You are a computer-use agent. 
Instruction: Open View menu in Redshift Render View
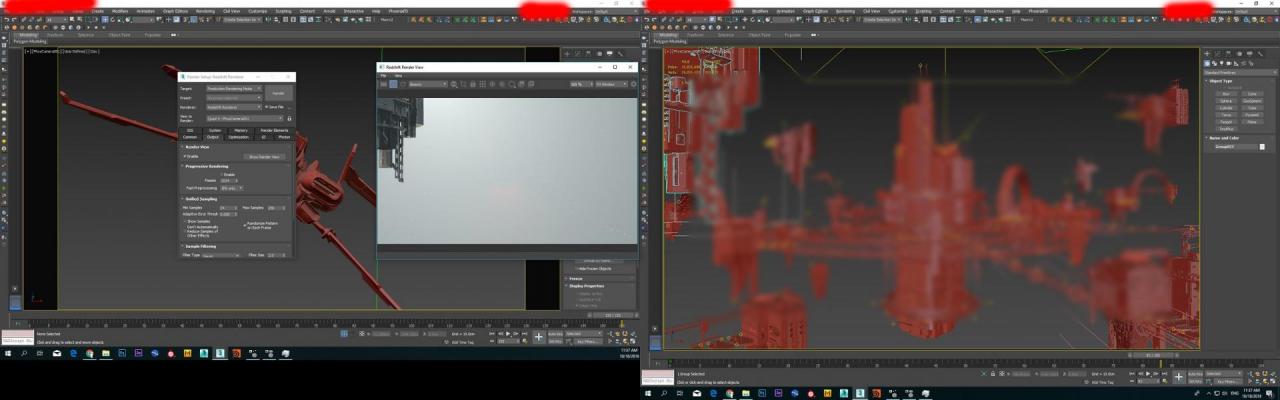coord(398,75)
